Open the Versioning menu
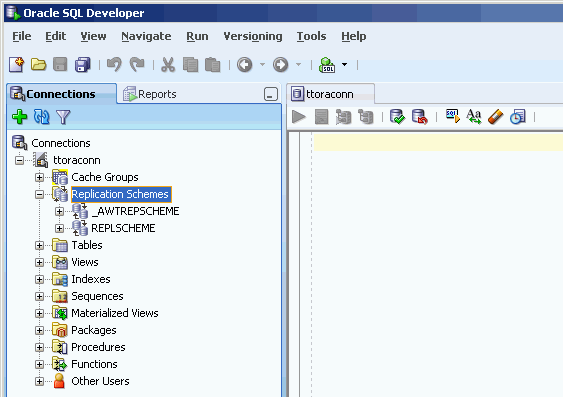Image resolution: width=563 pixels, height=397 pixels. [253, 36]
